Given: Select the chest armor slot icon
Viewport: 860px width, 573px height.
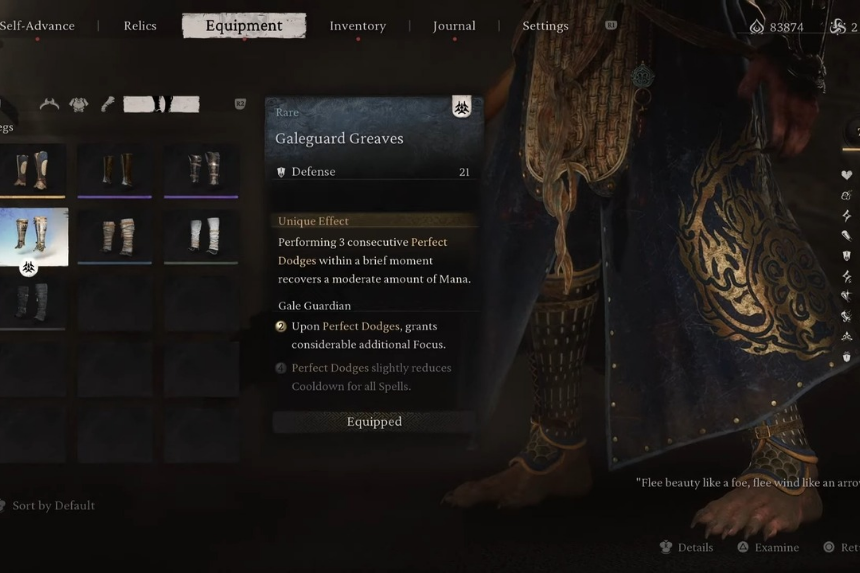Looking at the screenshot, I should 78,104.
